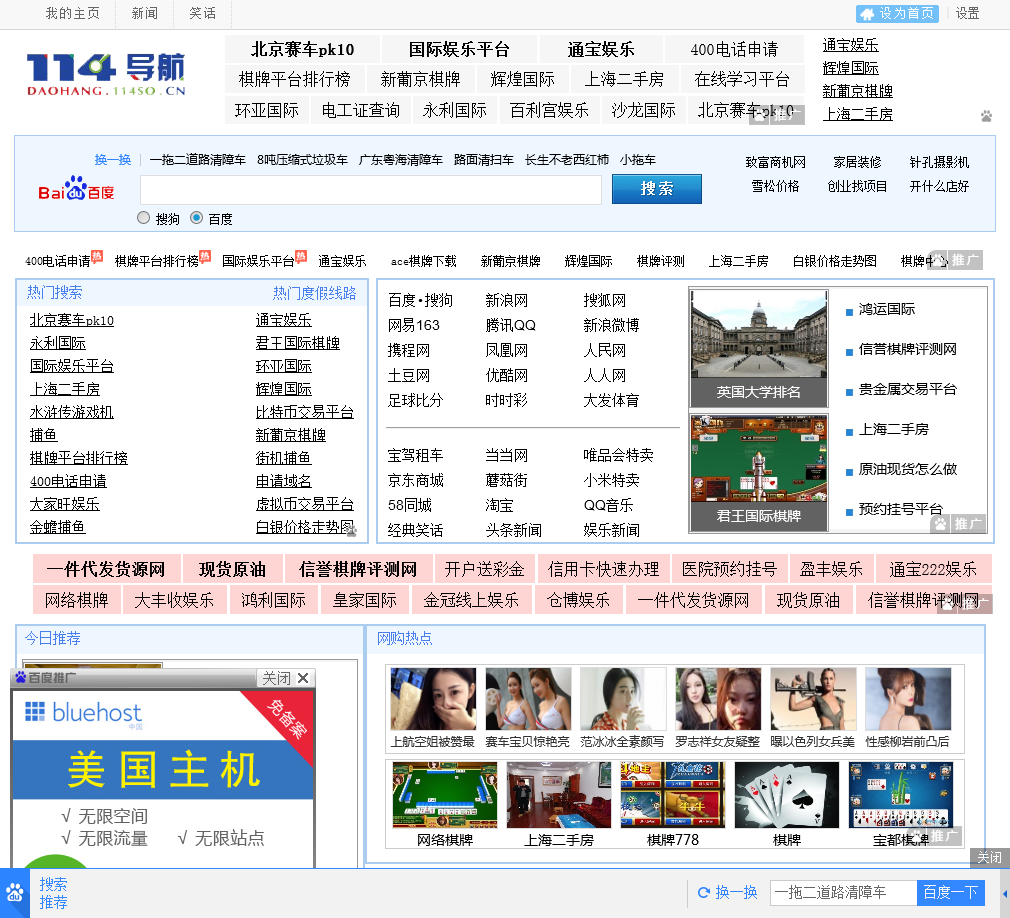Click 网购热点 section header

(405, 638)
